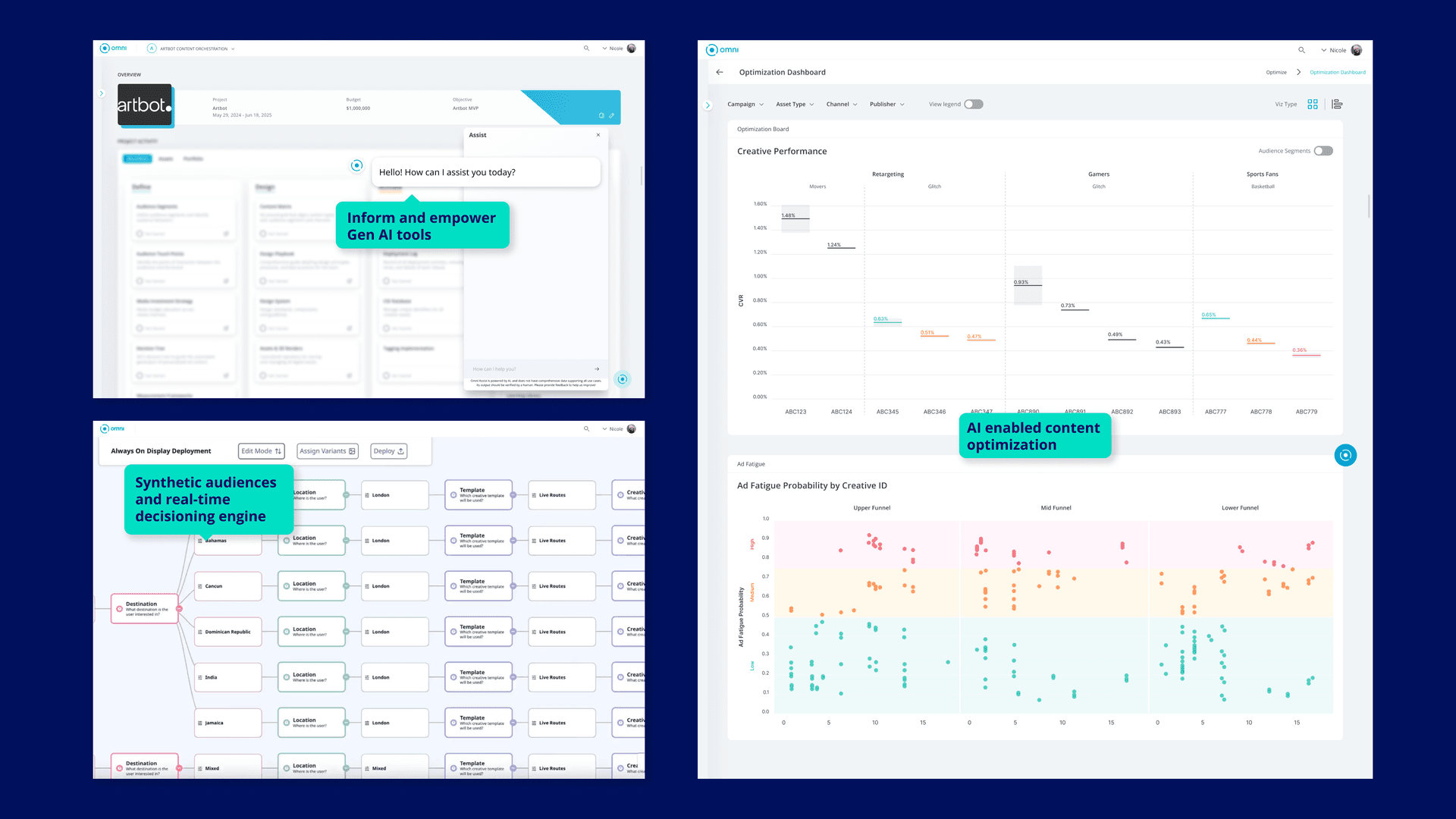
Task: Click search icon in Optimization Dashboard window
Action: [1301, 50]
